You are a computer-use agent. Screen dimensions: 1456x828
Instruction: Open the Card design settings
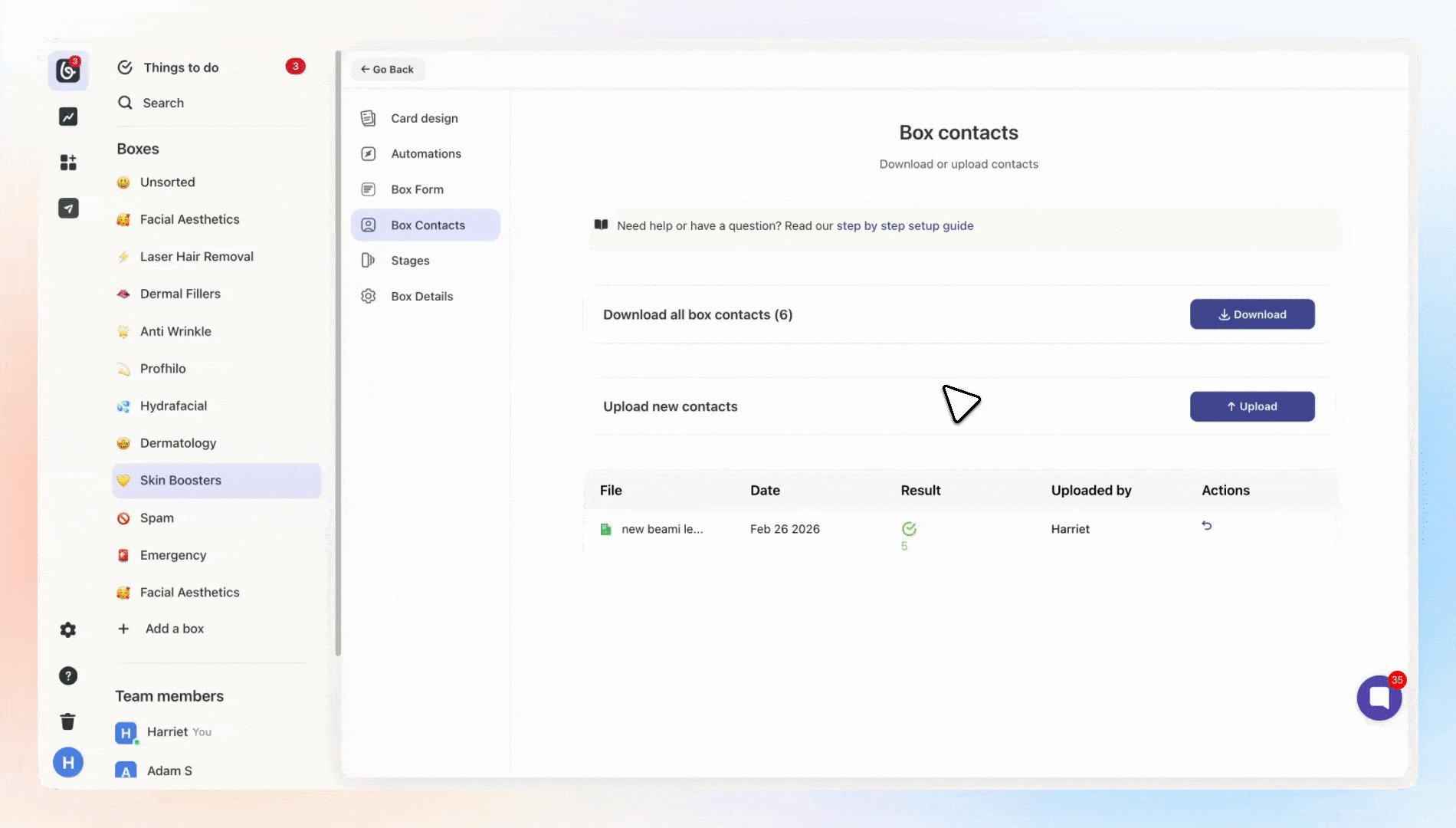point(425,118)
